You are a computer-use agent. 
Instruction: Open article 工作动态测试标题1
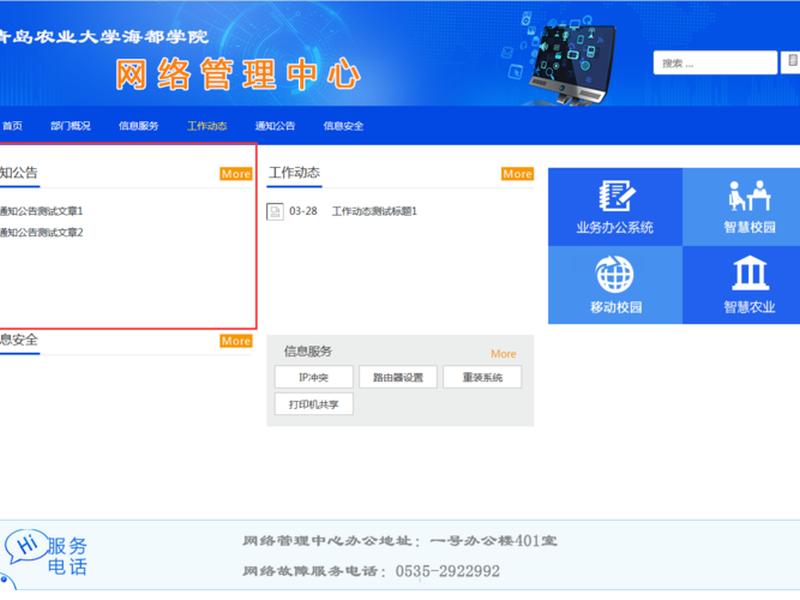[374, 211]
